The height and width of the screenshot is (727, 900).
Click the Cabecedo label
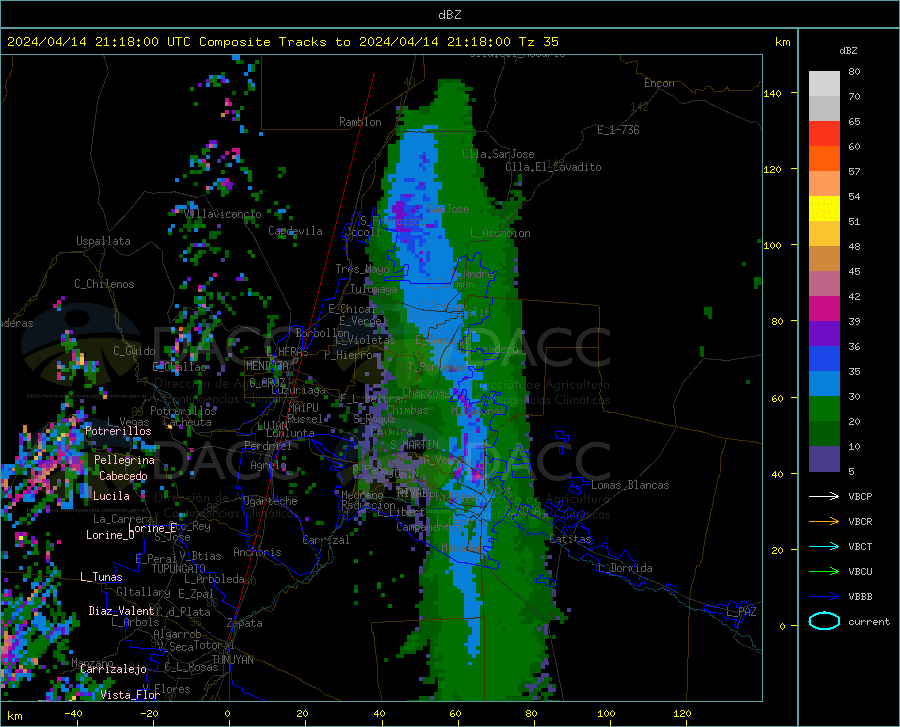123,476
